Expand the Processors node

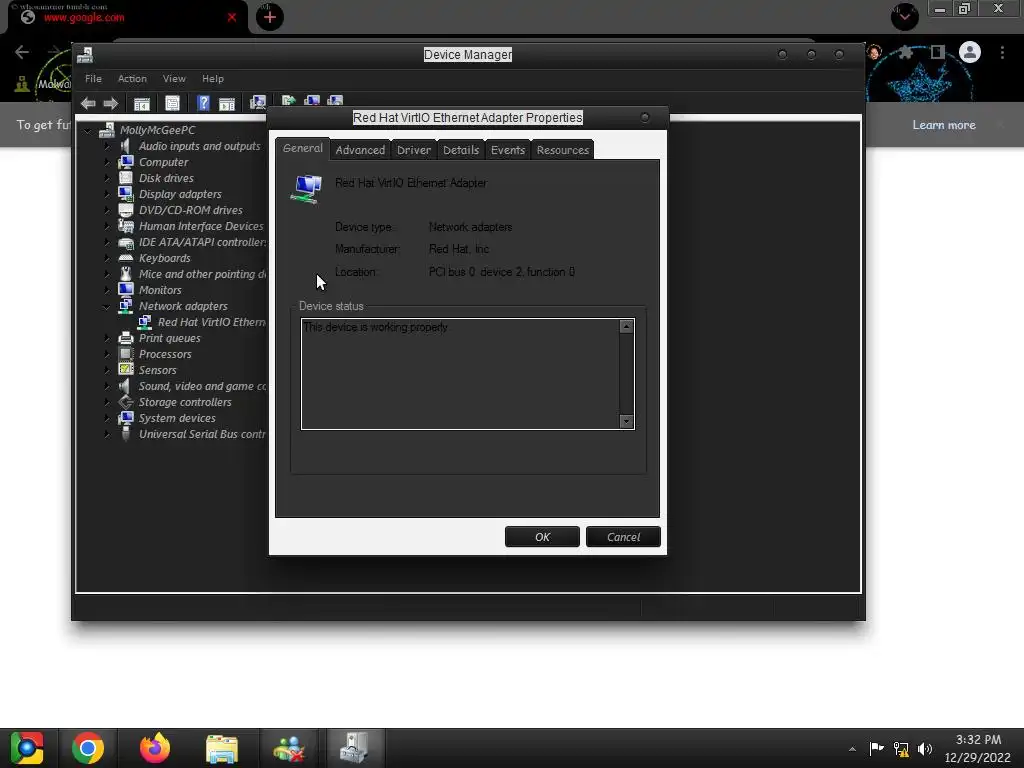107,354
